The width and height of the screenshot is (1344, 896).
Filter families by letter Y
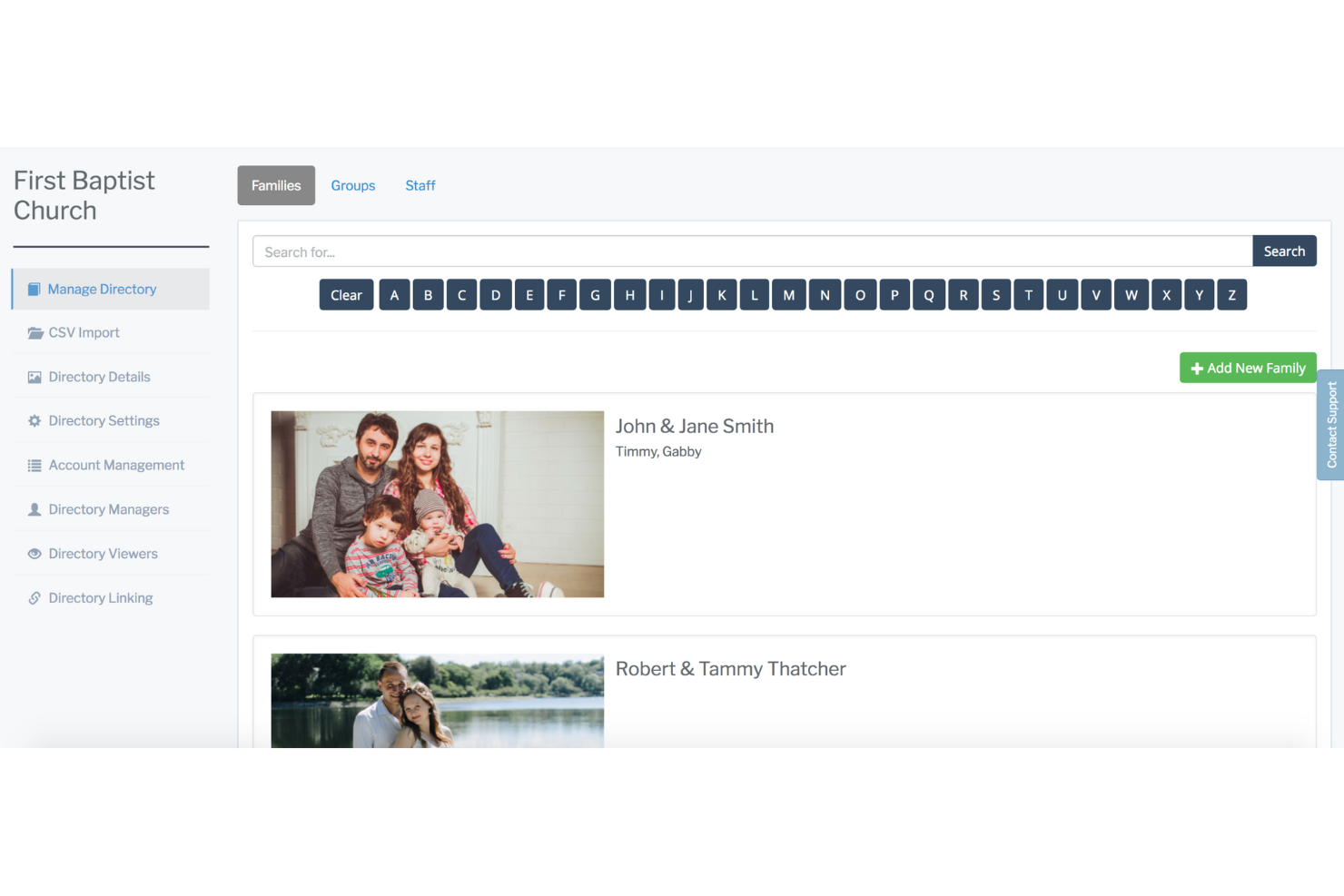[1199, 295]
